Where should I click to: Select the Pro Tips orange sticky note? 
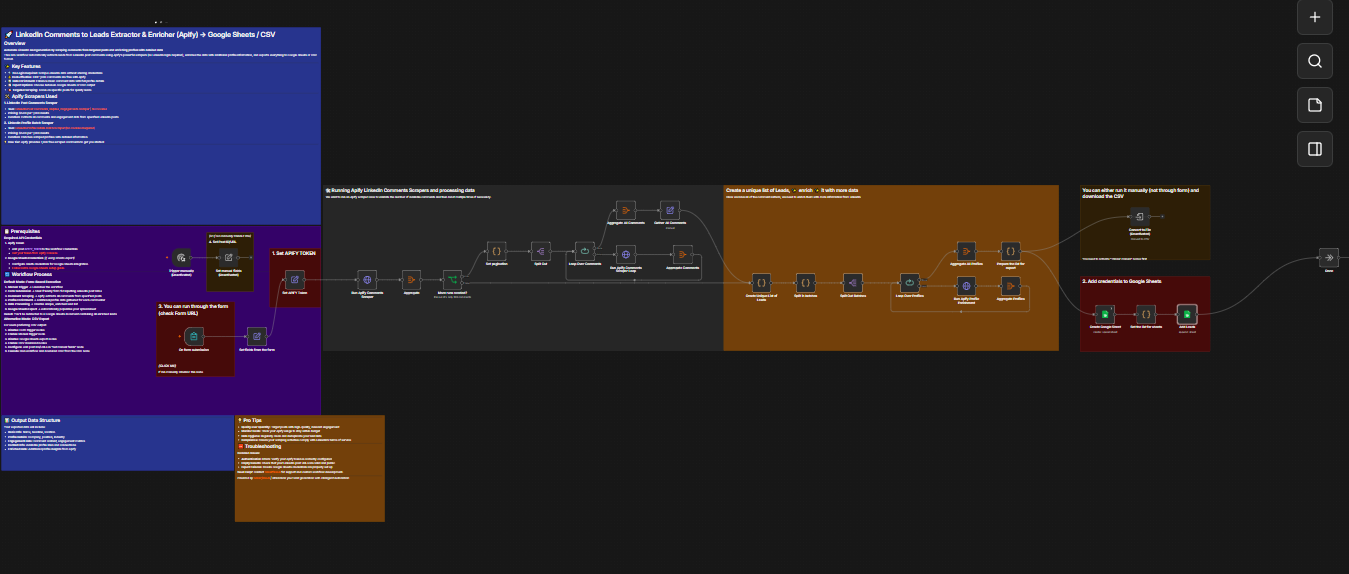pos(309,468)
